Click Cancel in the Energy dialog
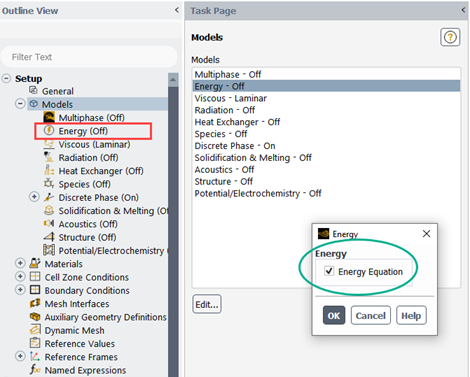 tap(371, 315)
